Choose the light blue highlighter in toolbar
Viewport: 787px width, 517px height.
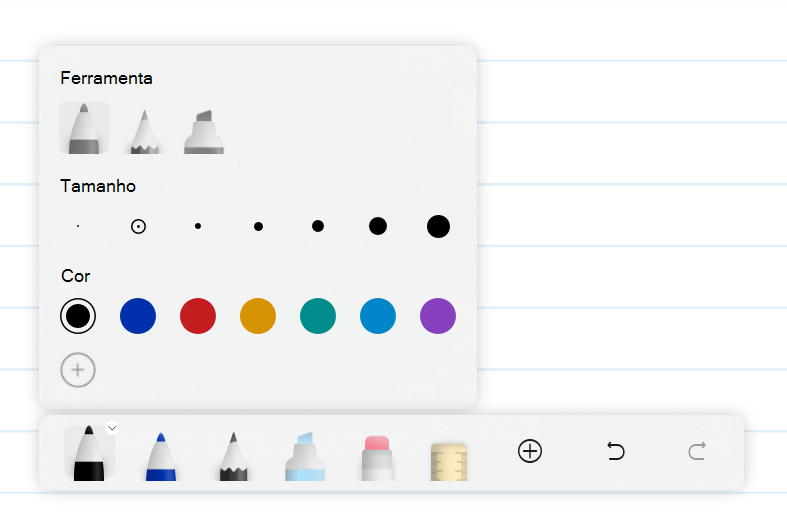click(x=305, y=456)
